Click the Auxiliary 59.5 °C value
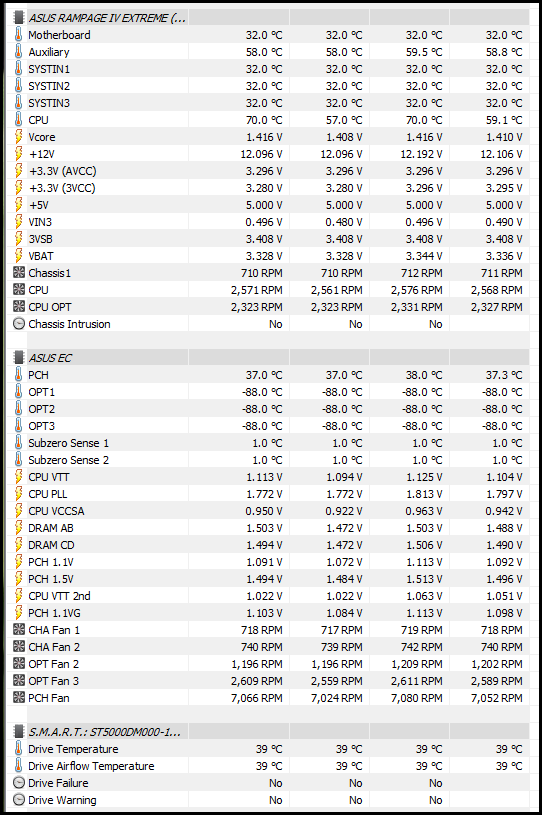The height and width of the screenshot is (815, 542). coord(424,52)
